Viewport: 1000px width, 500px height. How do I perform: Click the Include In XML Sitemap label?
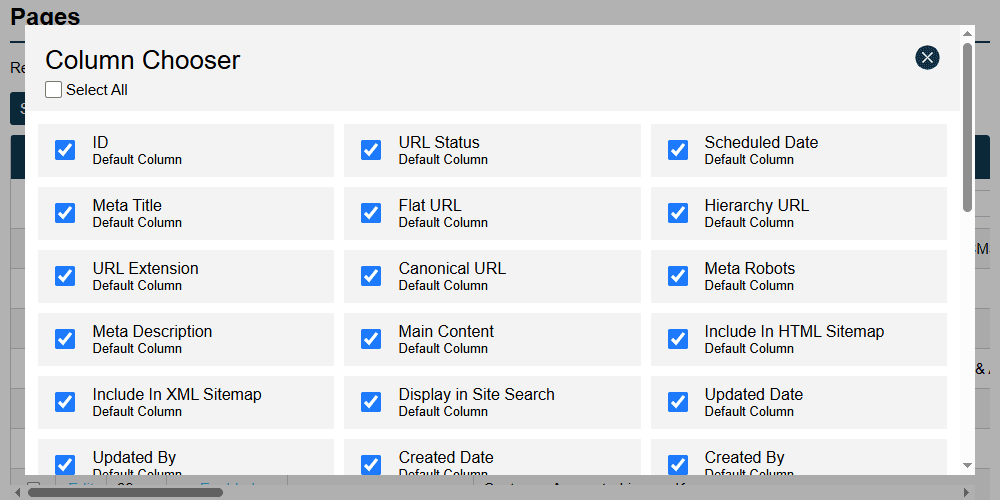click(177, 395)
